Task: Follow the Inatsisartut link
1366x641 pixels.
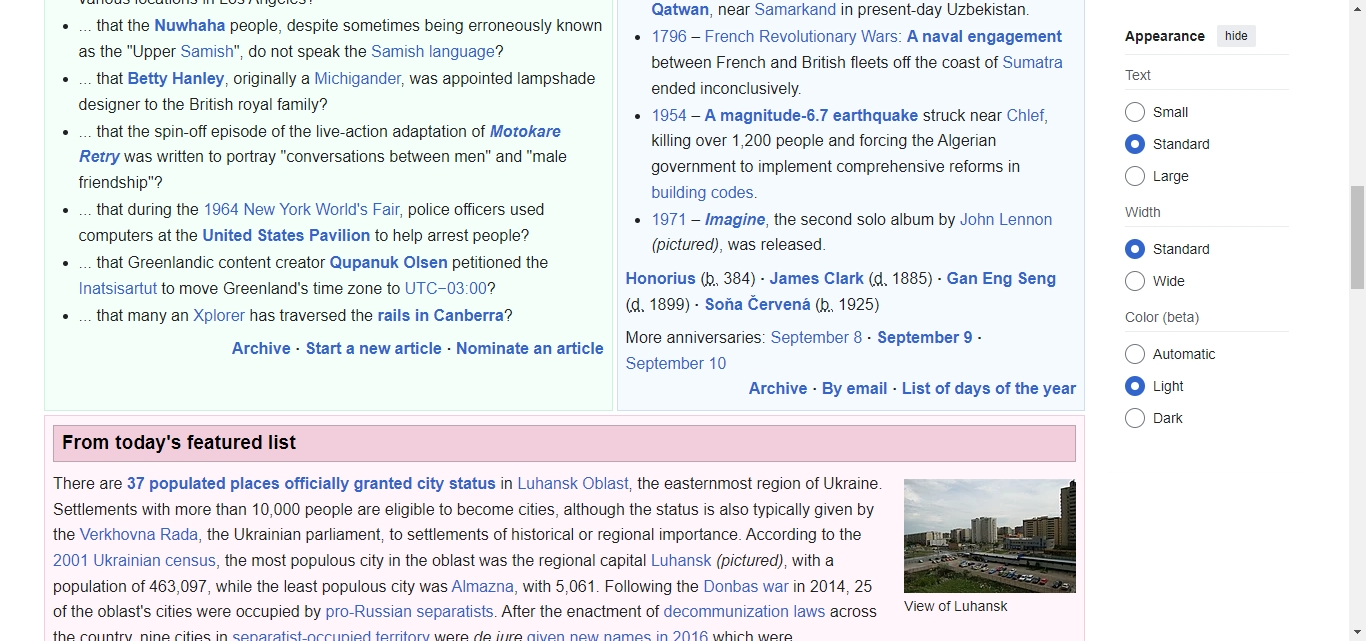Action: [x=118, y=288]
